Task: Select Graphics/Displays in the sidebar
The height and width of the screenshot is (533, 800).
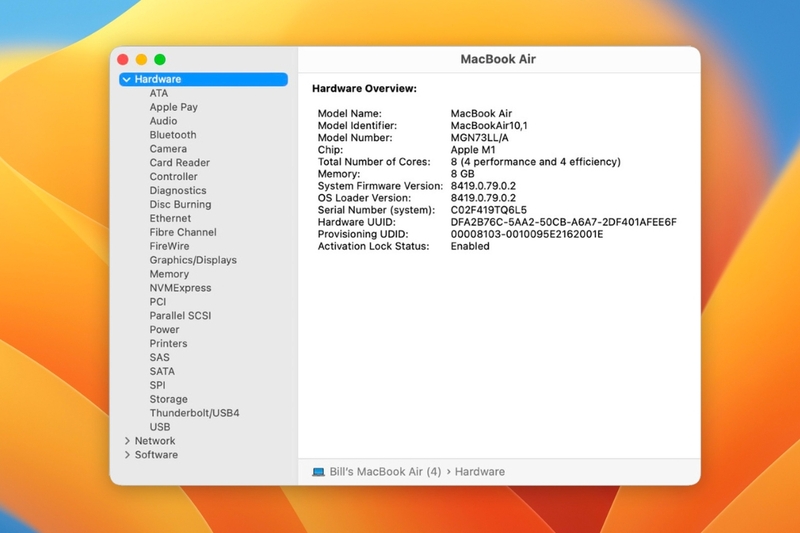Action: (193, 260)
